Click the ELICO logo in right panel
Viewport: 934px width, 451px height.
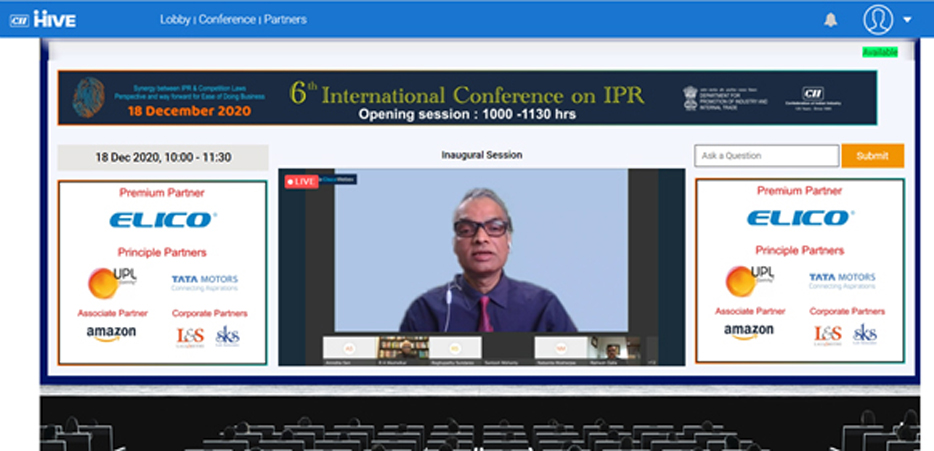(801, 218)
